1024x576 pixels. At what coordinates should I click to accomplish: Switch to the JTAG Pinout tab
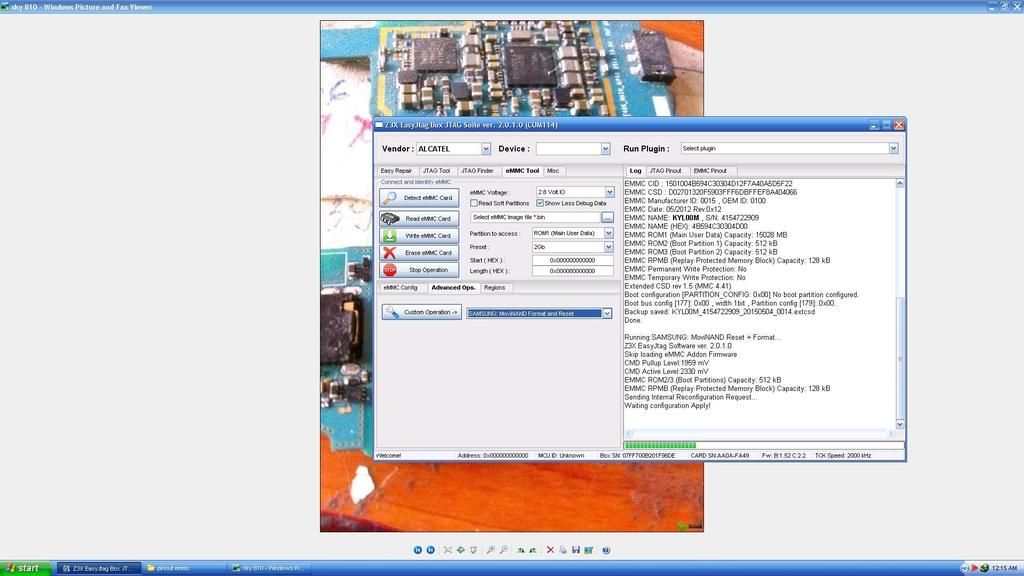(x=665, y=171)
